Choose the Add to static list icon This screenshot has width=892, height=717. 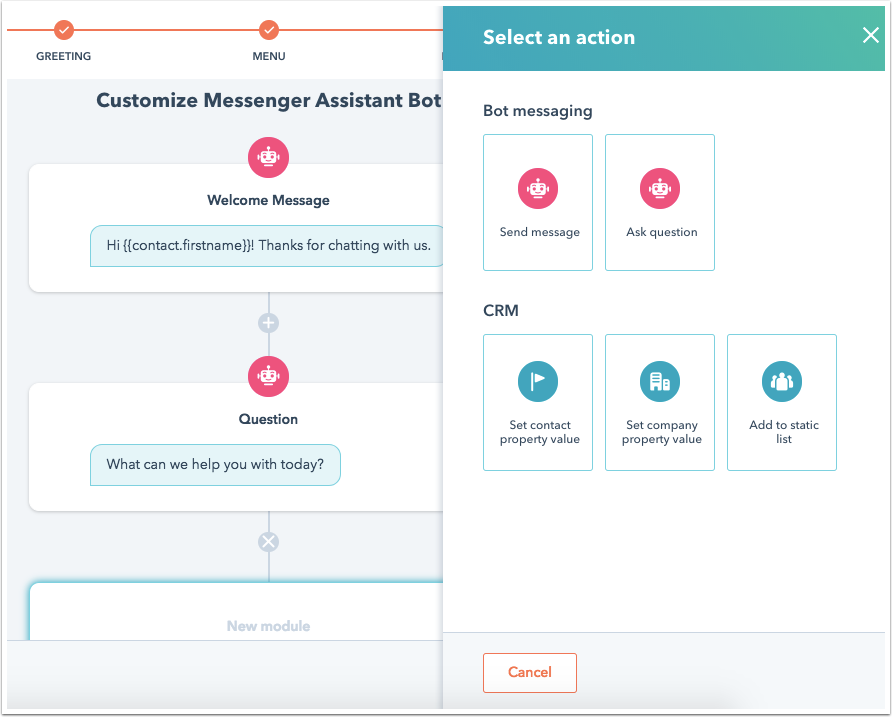(782, 381)
